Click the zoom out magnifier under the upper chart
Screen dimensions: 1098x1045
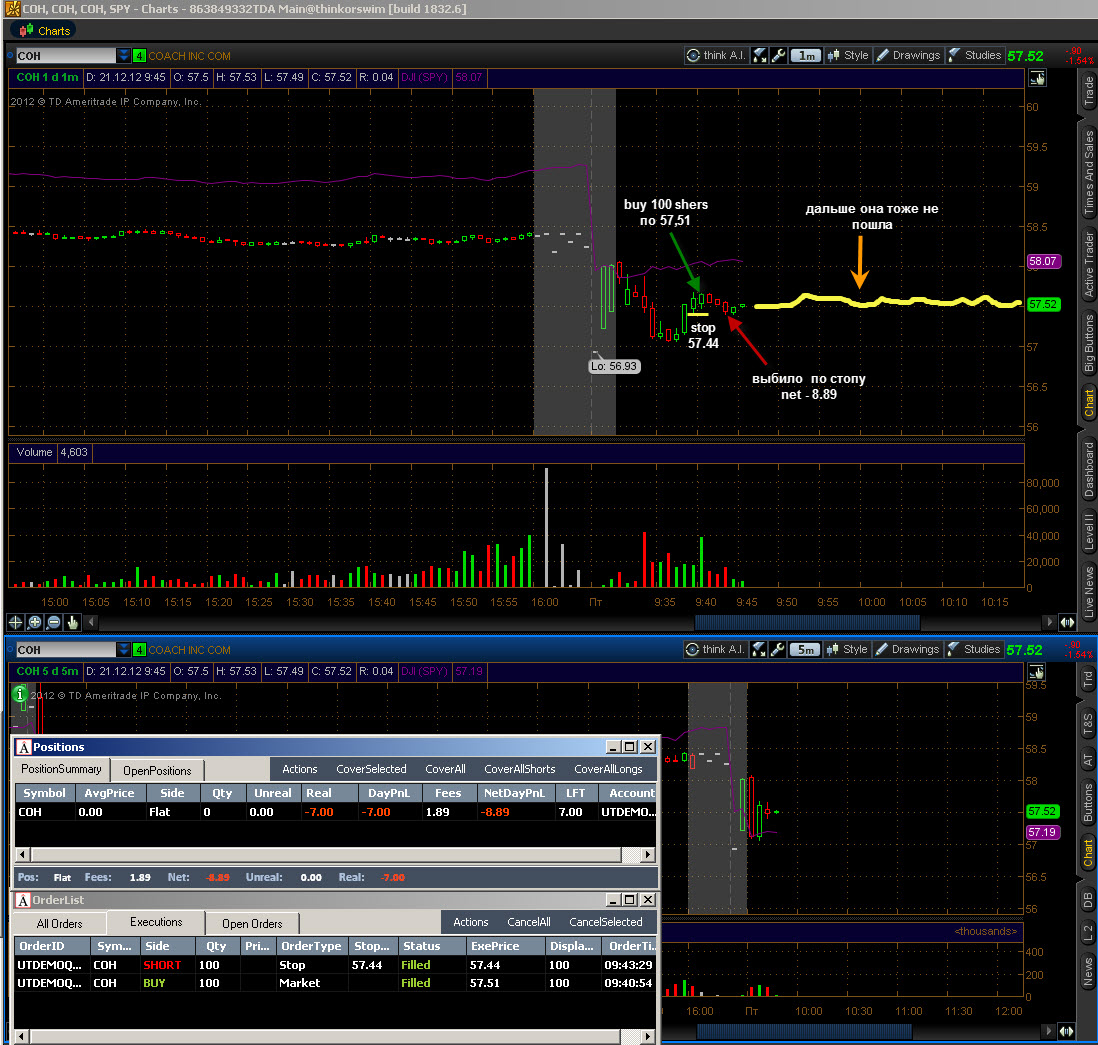pyautogui.click(x=53, y=621)
